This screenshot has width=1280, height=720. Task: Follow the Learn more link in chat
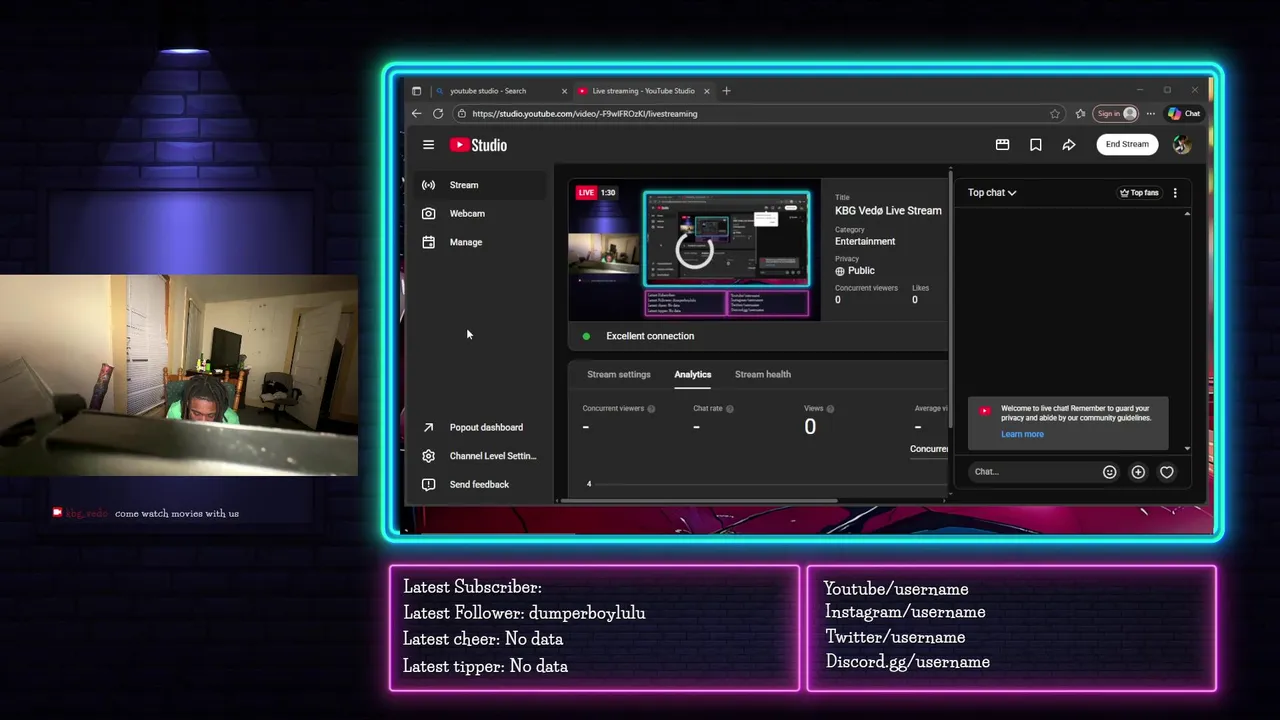[1022, 434]
